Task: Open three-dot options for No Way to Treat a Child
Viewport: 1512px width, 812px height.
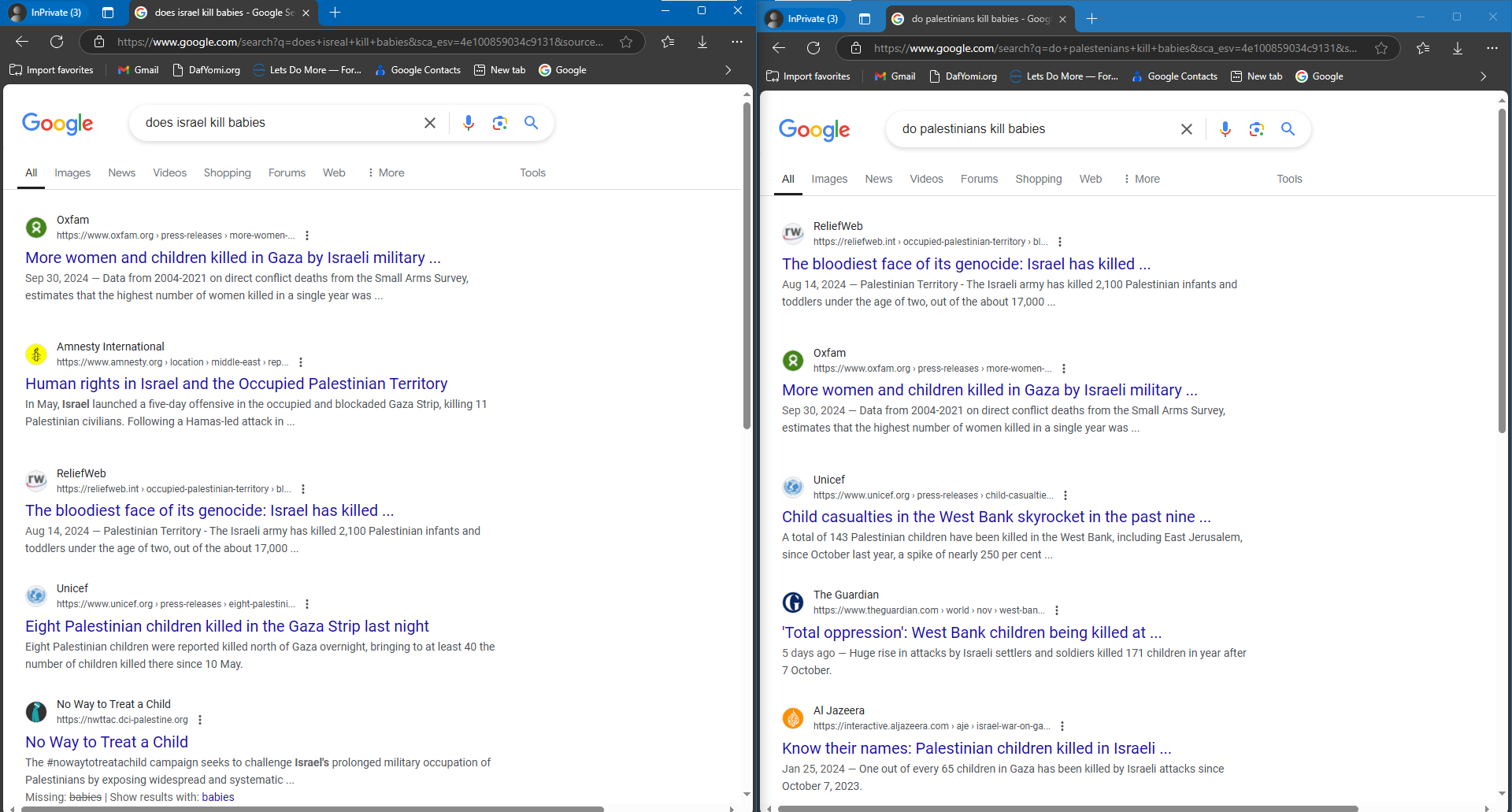Action: click(x=200, y=720)
